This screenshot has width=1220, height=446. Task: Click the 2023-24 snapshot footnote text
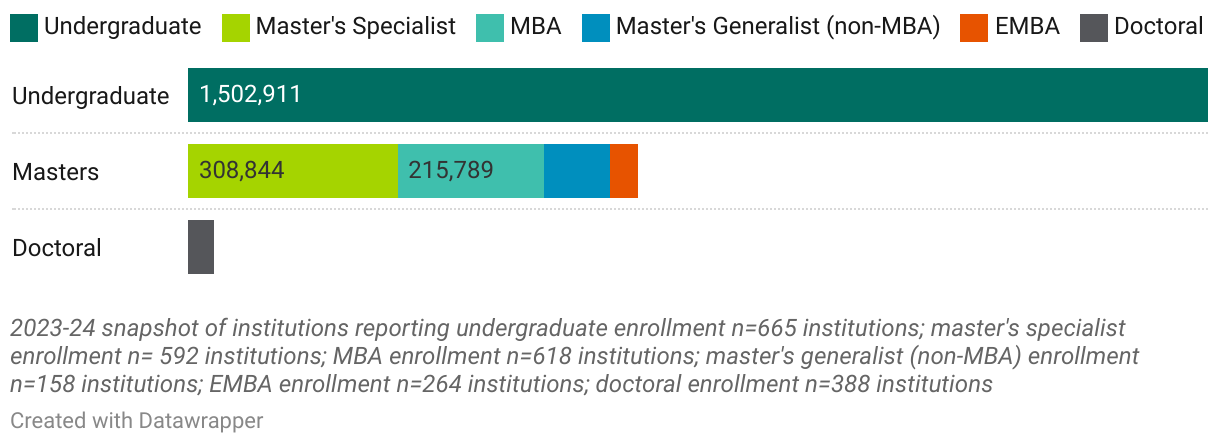[x=575, y=356]
